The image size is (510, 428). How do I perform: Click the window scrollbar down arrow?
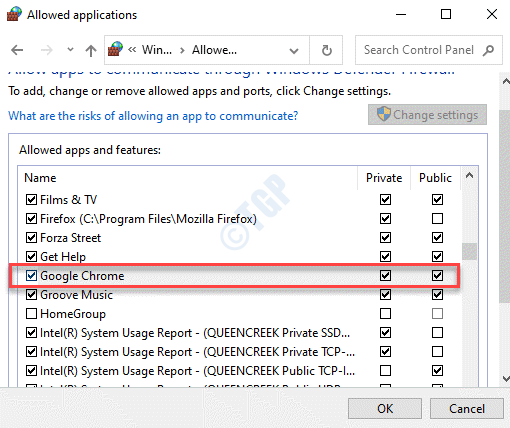click(x=506, y=379)
